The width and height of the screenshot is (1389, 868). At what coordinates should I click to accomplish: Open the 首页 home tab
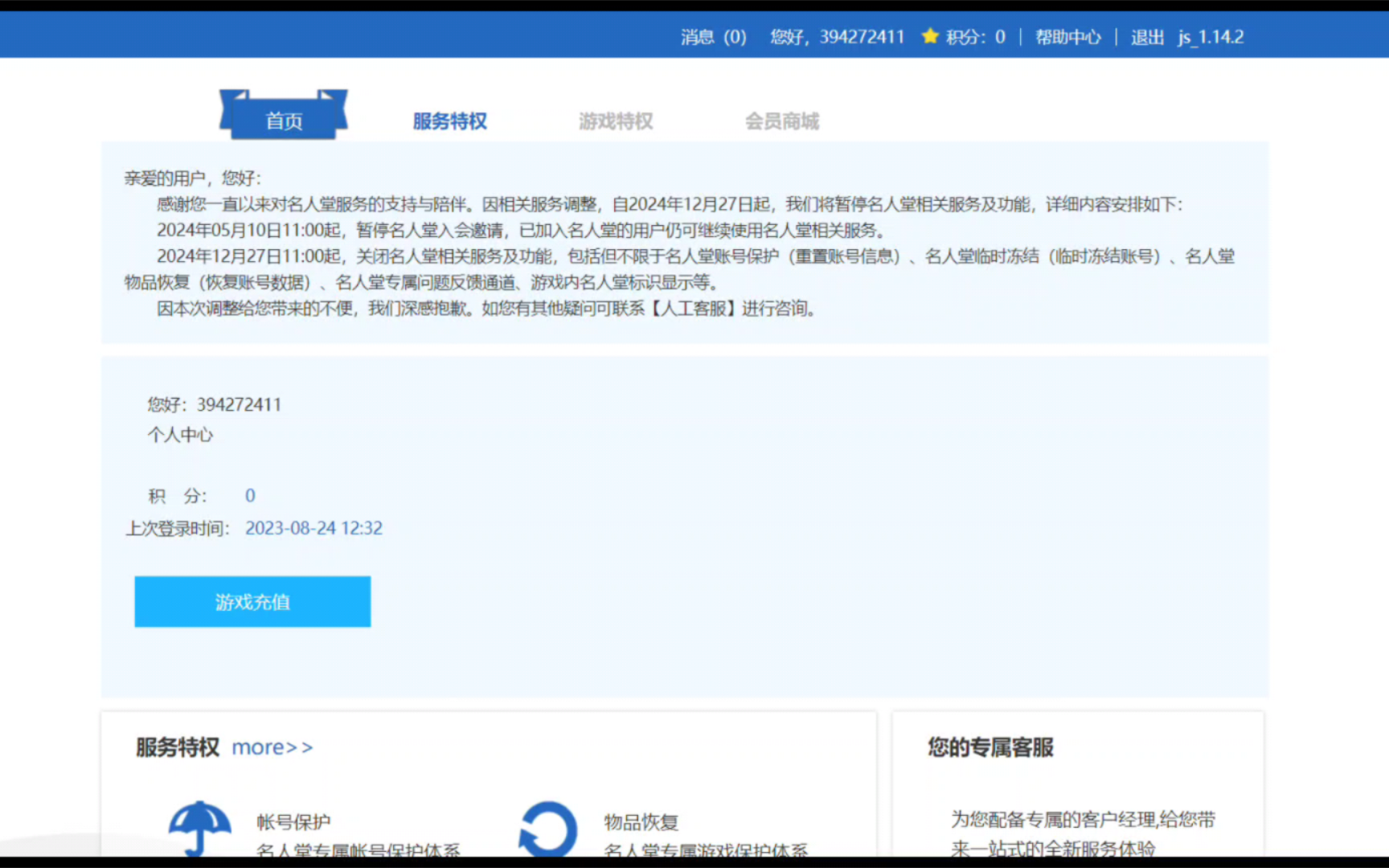tap(284, 116)
